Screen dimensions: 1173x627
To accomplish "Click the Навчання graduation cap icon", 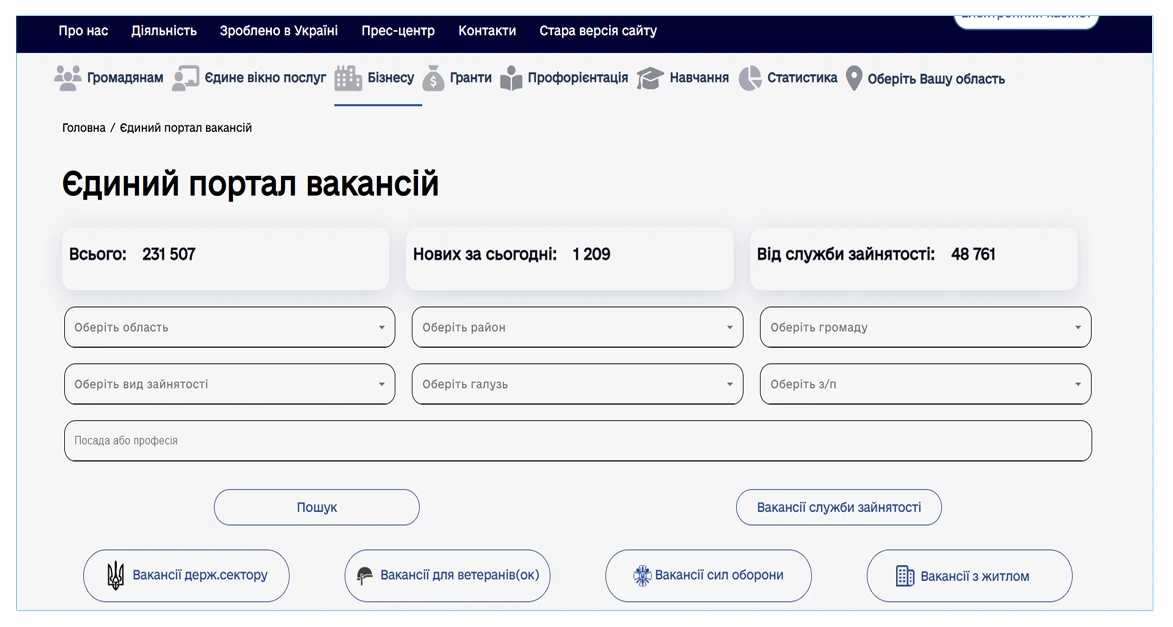I will point(650,78).
